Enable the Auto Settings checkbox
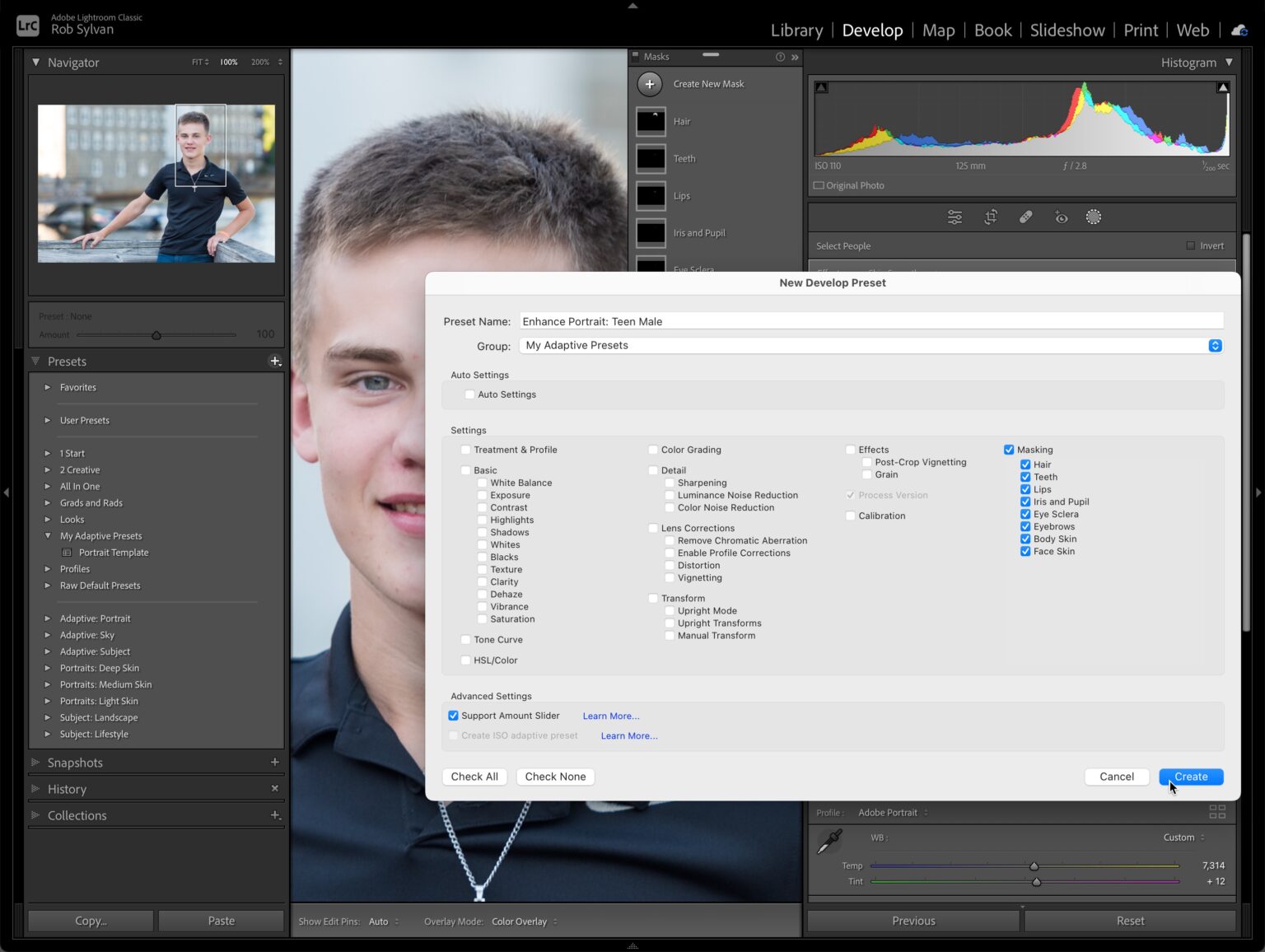Image resolution: width=1265 pixels, height=952 pixels. pyautogui.click(x=469, y=394)
